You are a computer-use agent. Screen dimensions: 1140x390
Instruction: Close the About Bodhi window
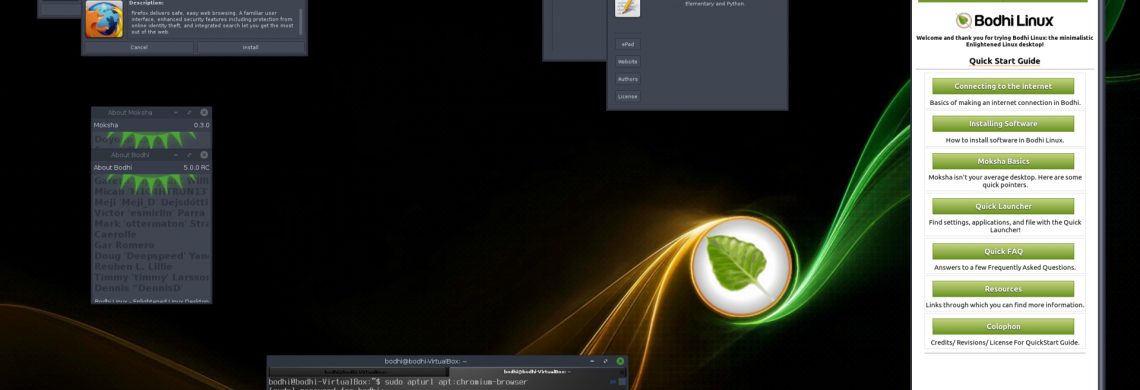click(x=204, y=155)
